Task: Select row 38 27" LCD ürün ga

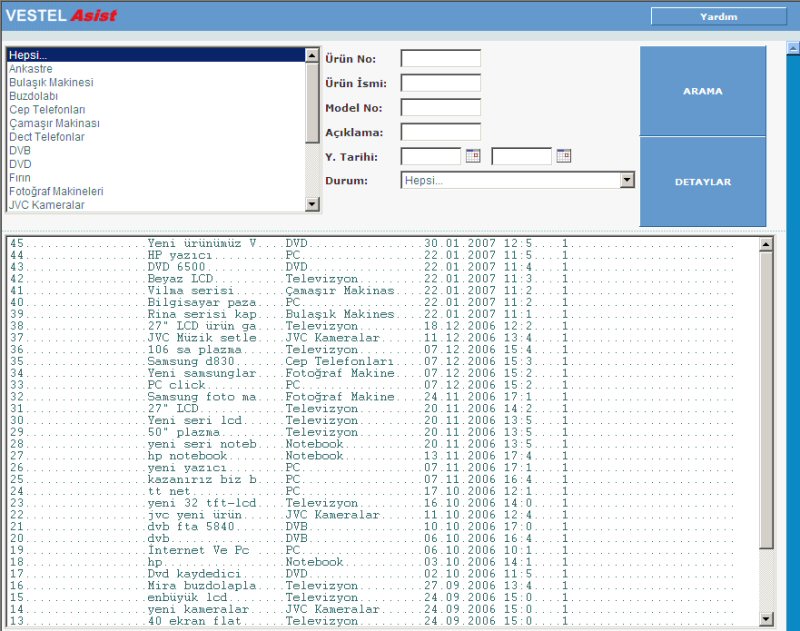Action: [x=383, y=326]
